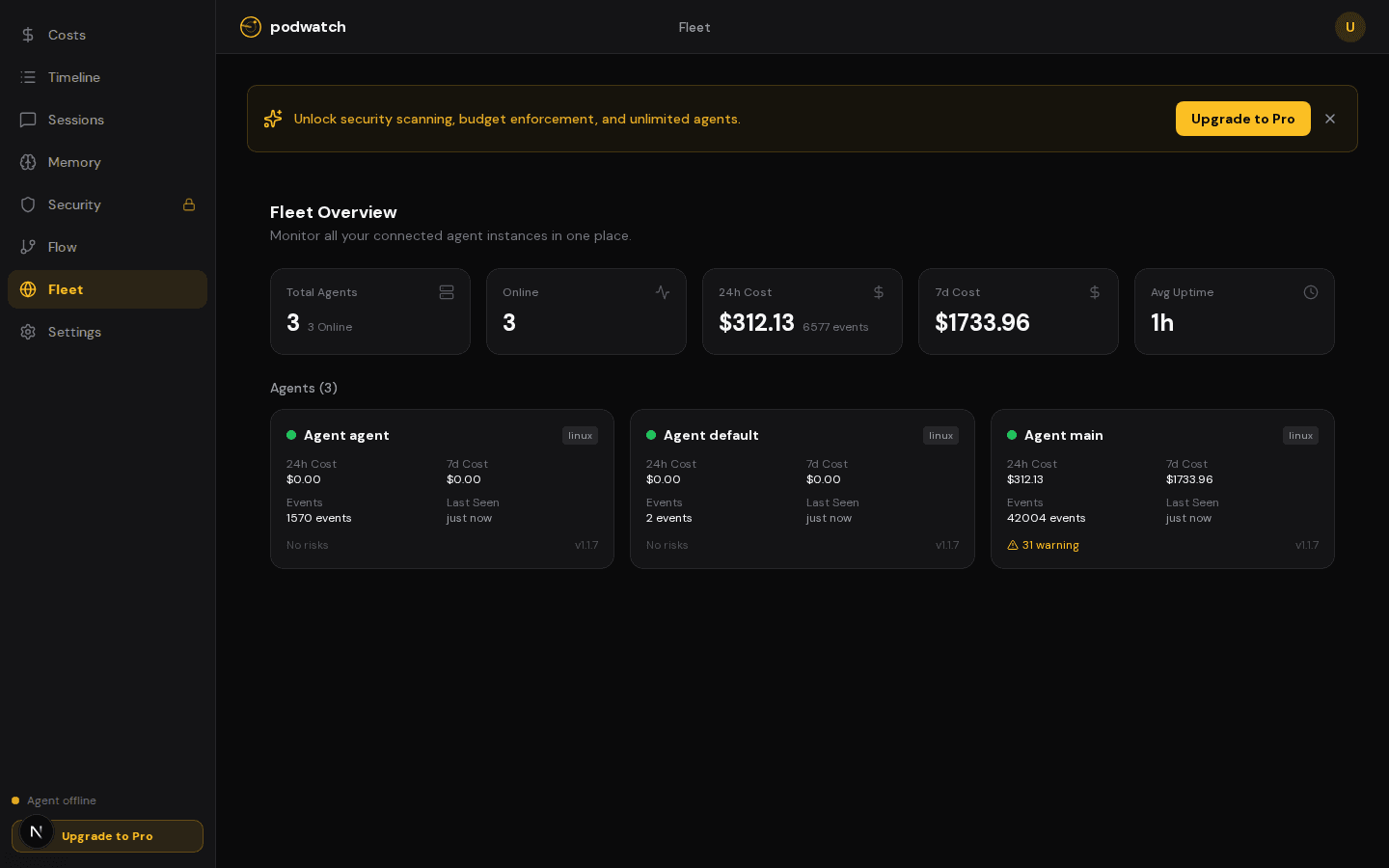
Task: Expand the 31 warning entry on Agent main
Action: [1044, 545]
